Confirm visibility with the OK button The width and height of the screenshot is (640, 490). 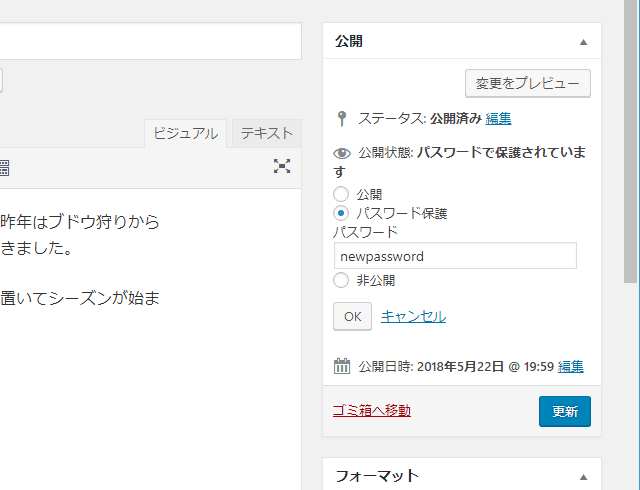click(x=352, y=316)
